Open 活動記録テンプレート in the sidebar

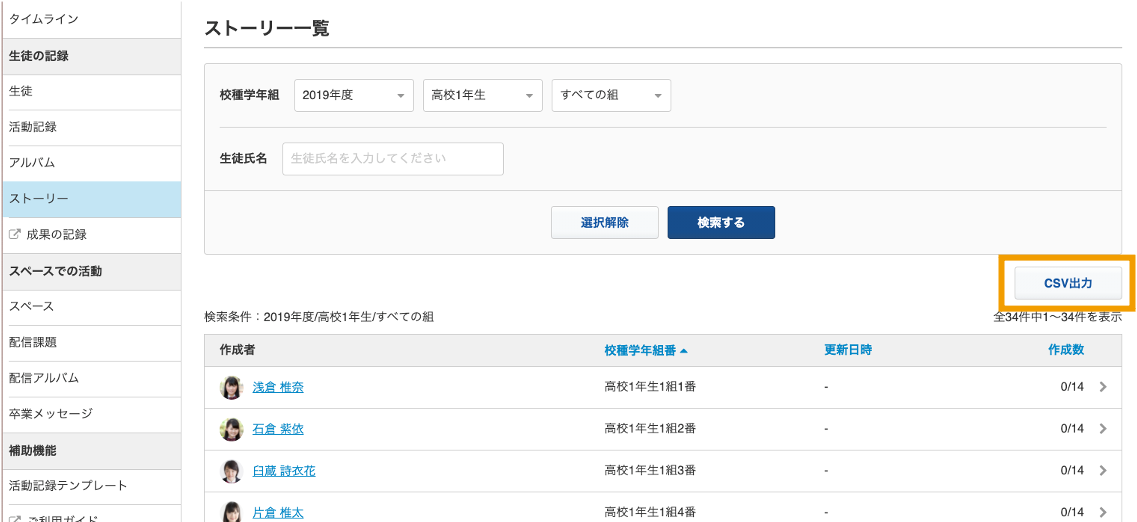point(92,486)
